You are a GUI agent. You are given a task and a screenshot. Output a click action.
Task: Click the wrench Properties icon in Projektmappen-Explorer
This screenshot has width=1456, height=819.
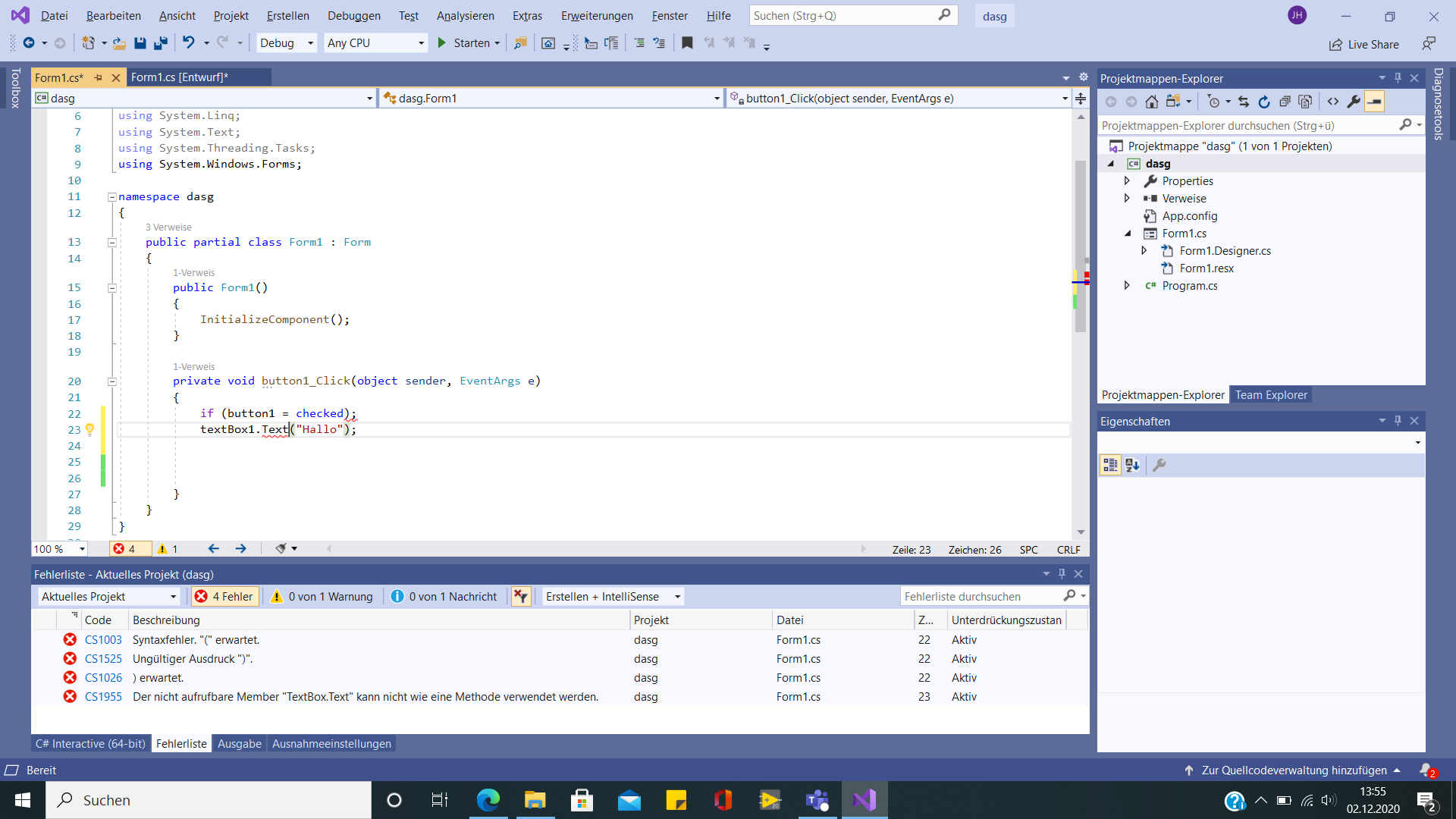(1354, 102)
